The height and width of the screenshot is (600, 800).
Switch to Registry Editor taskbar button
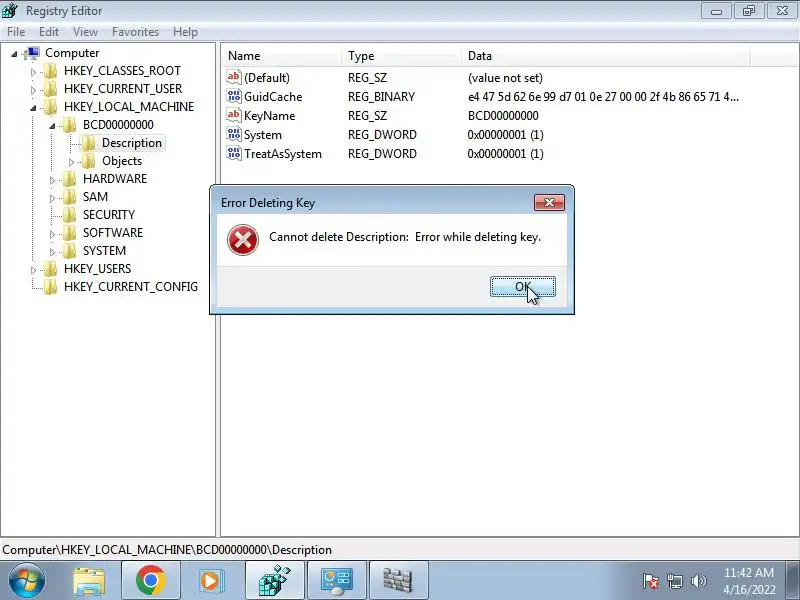tap(274, 581)
